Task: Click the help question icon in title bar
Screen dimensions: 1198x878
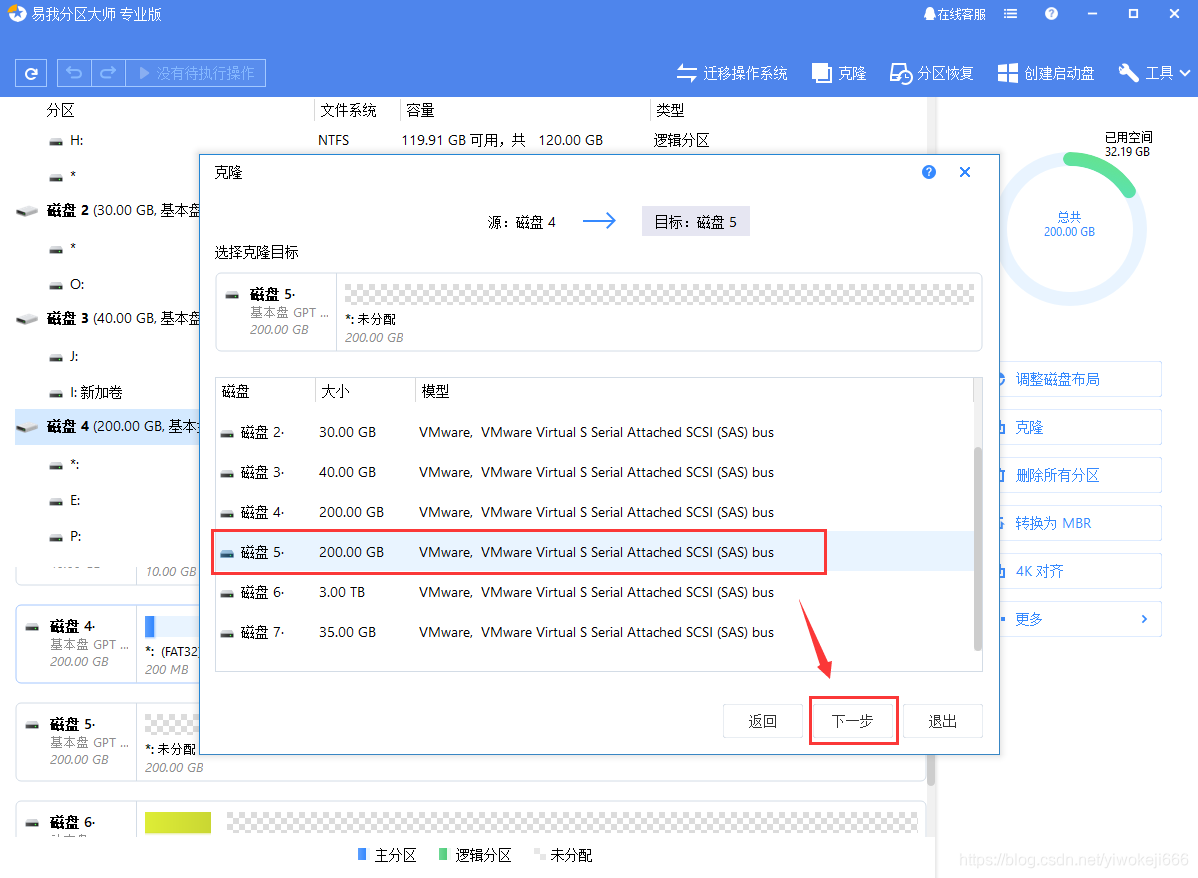Action: click(x=1051, y=14)
